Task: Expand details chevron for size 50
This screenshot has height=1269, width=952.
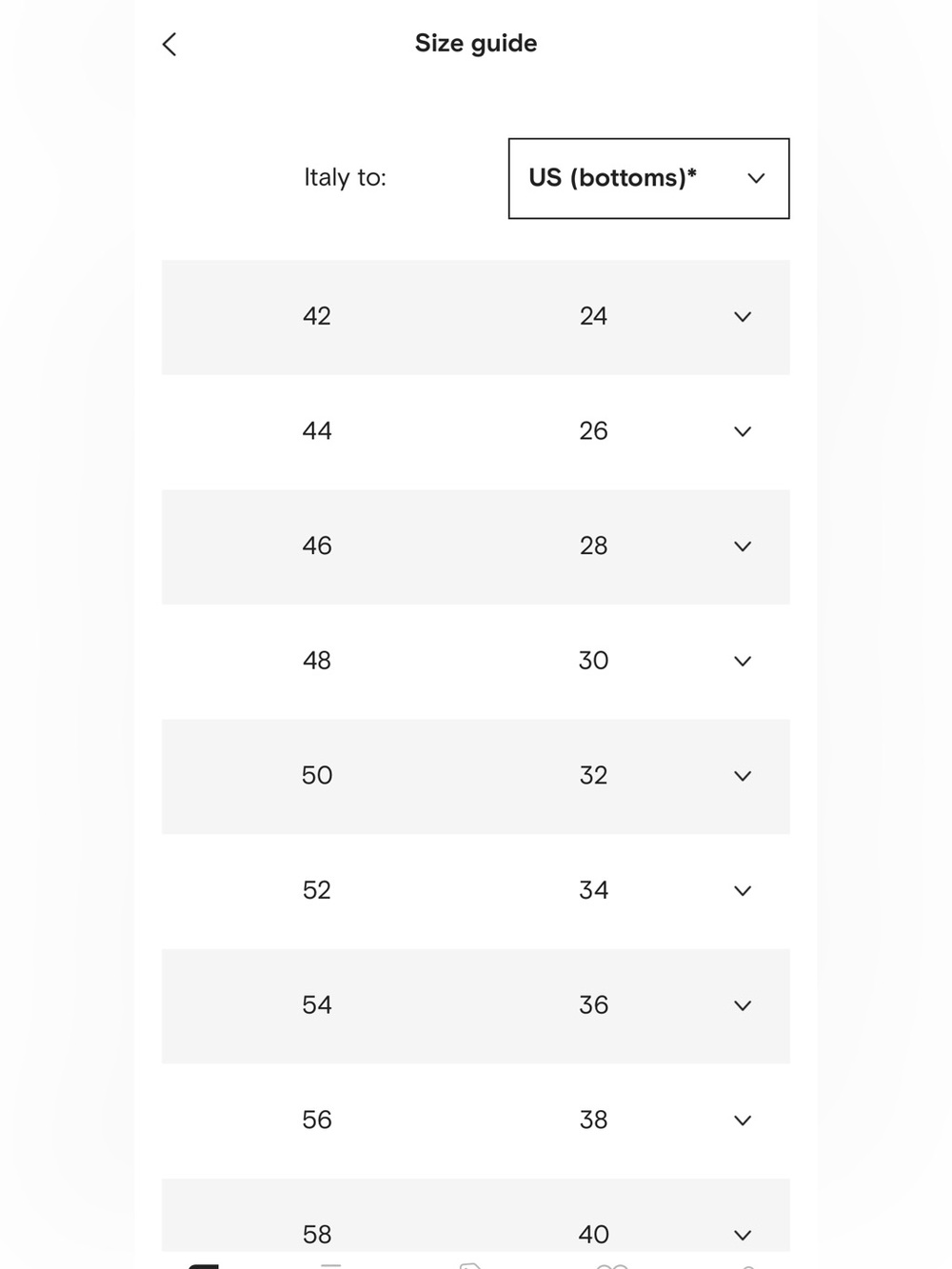Action: coord(743,776)
